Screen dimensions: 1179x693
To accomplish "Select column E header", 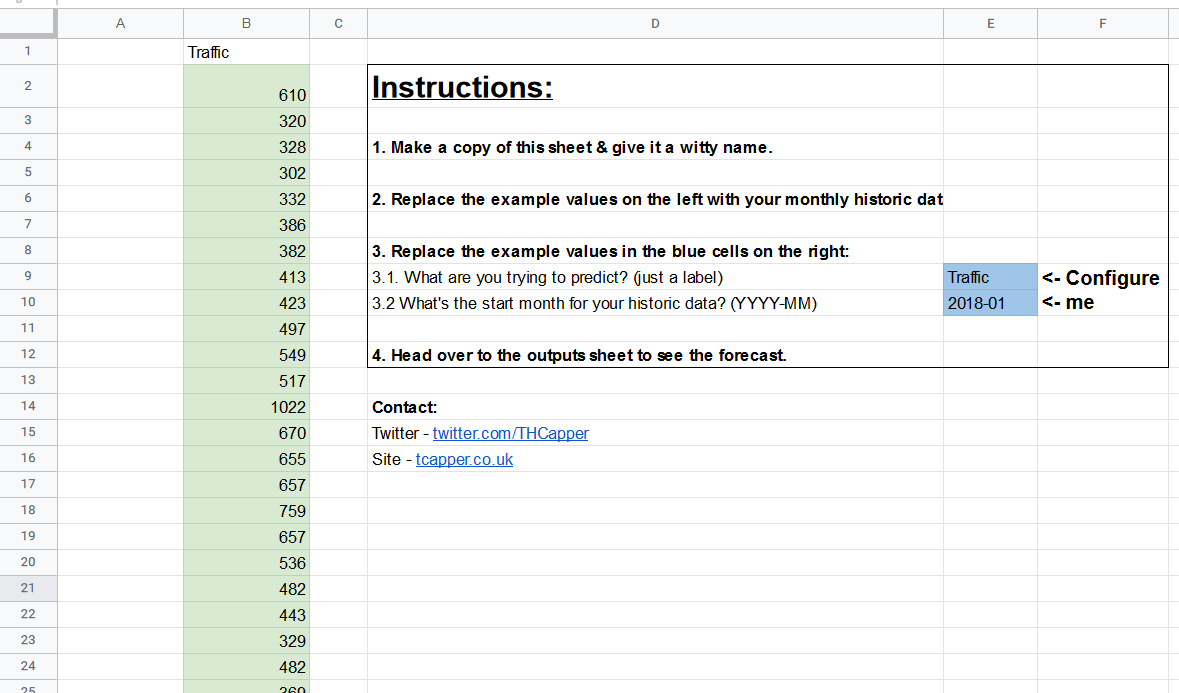I will click(990, 23).
